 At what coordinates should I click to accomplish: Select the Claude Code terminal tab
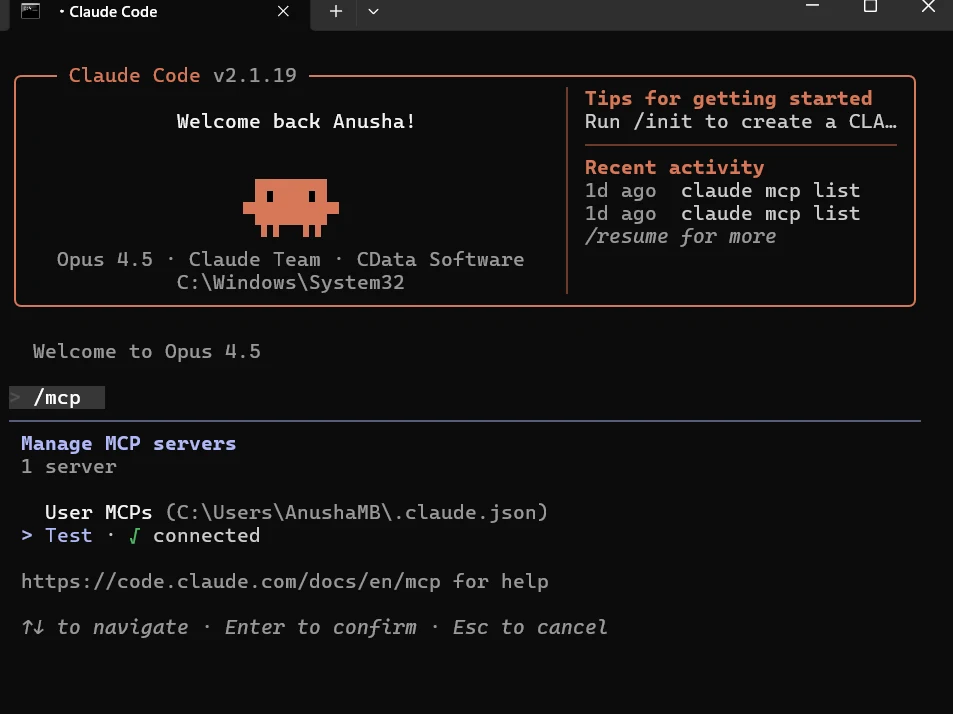[150, 12]
